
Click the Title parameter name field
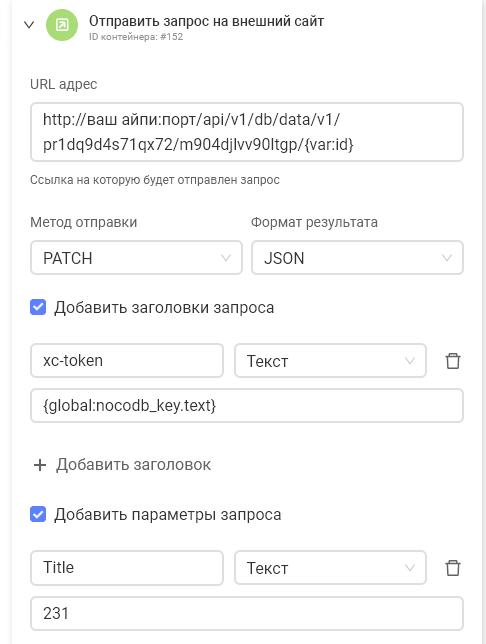[127, 568]
